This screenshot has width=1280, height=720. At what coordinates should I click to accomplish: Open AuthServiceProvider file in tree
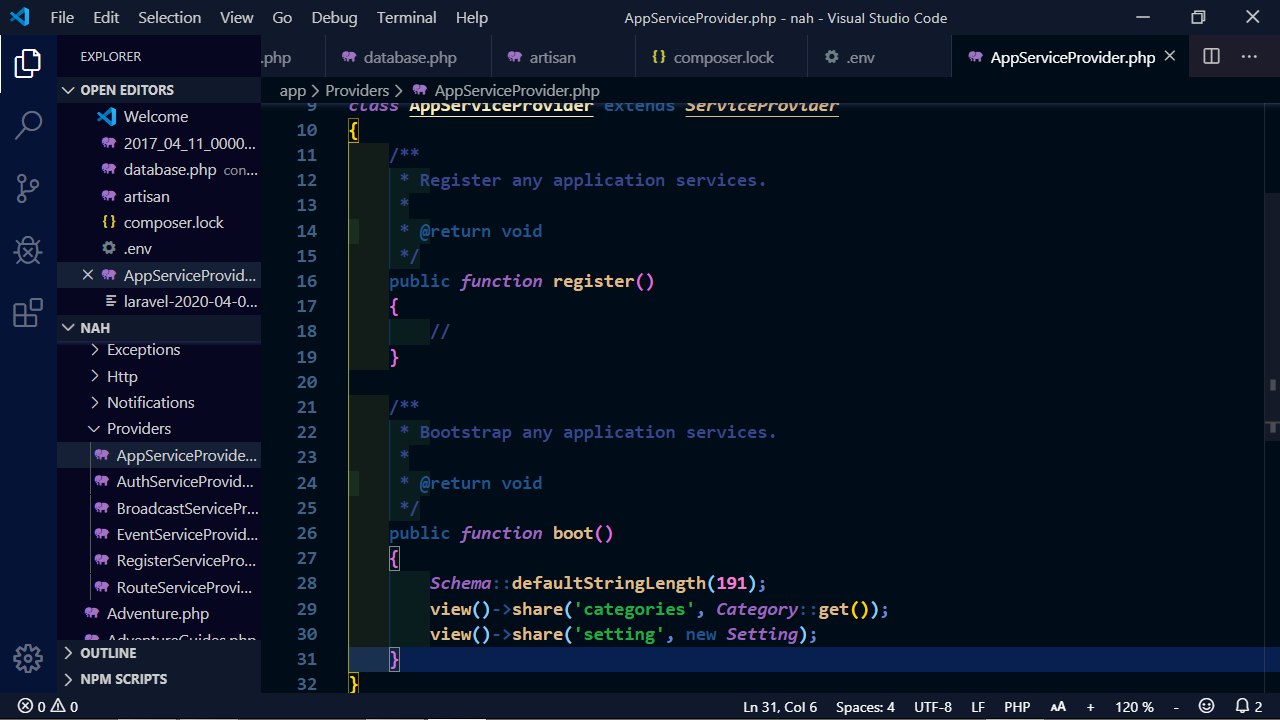(x=159, y=481)
